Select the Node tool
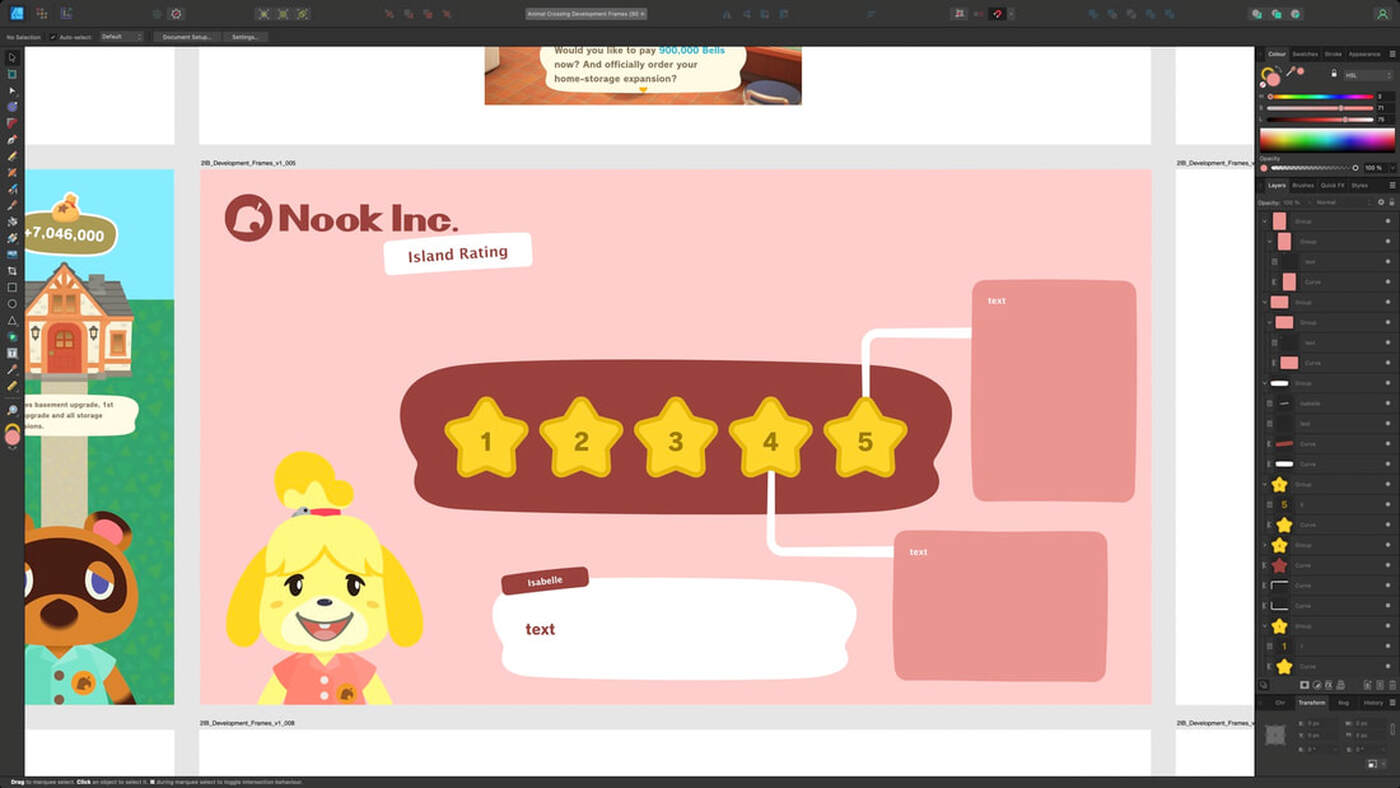Viewport: 1400px width, 788px height. (x=12, y=90)
